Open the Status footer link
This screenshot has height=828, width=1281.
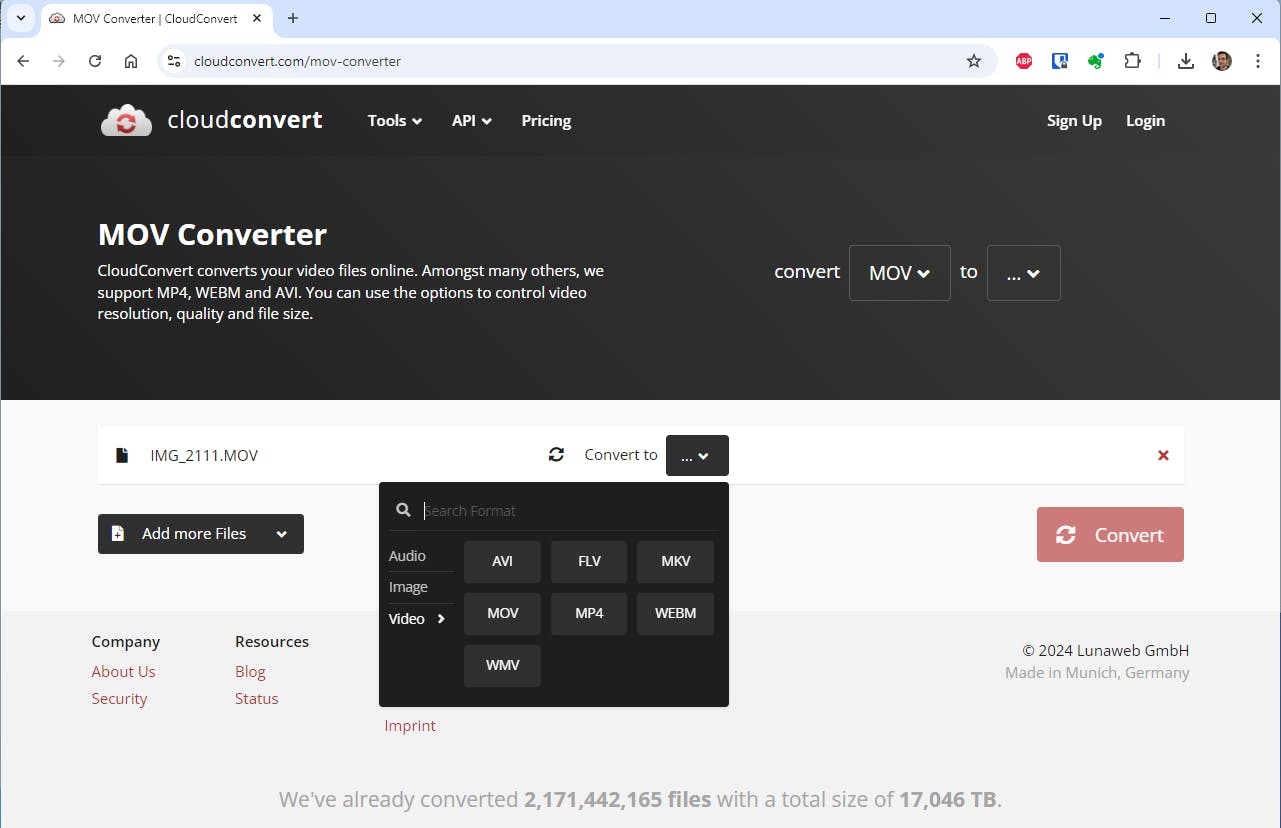coord(257,699)
